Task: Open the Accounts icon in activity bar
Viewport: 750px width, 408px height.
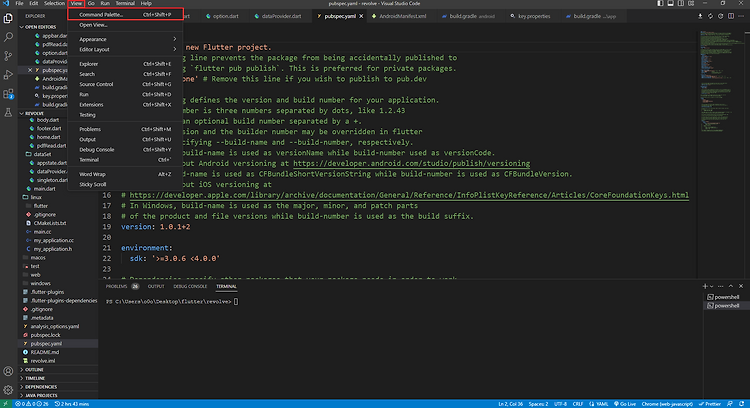Action: tap(8, 371)
